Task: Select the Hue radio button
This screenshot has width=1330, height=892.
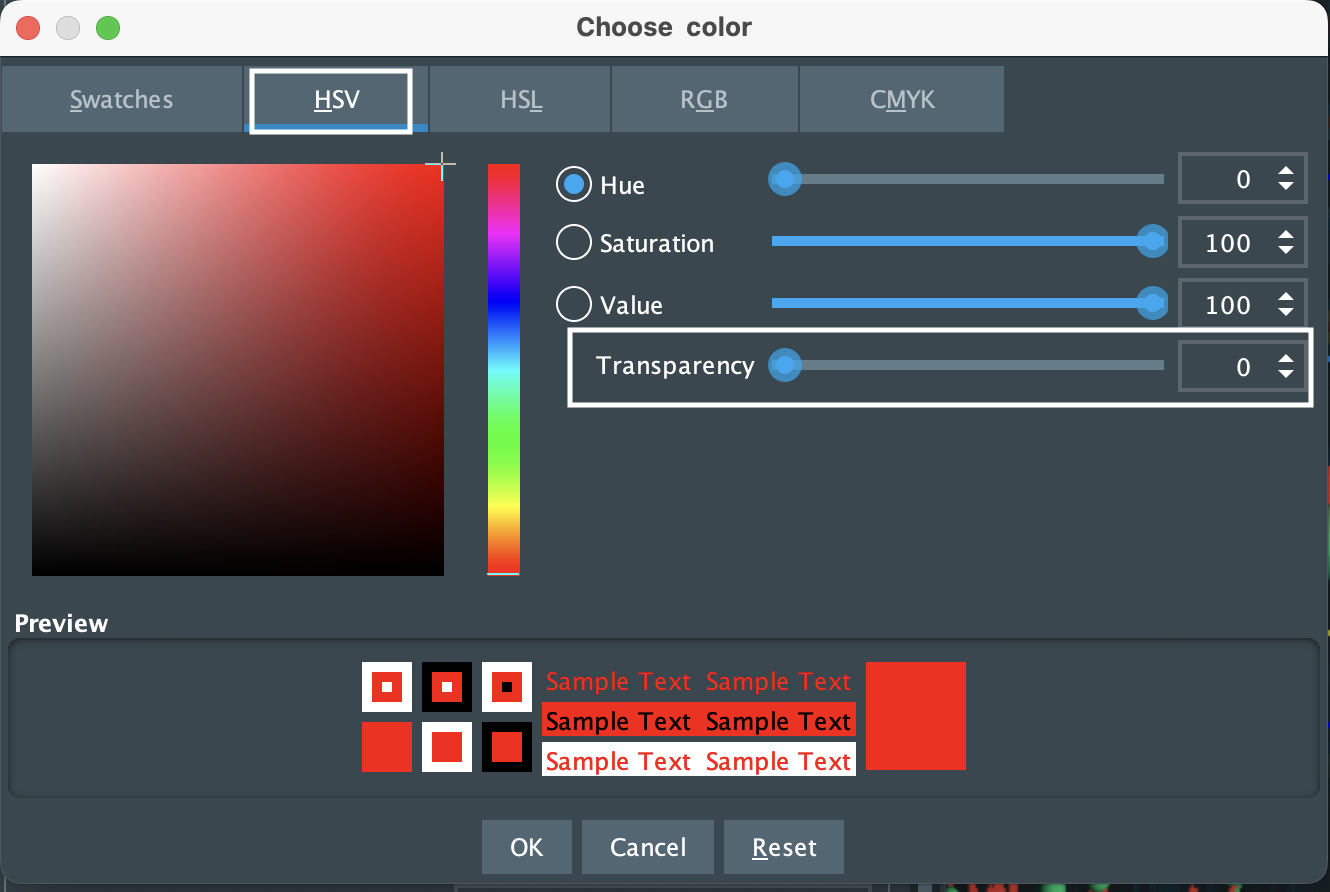Action: (573, 184)
